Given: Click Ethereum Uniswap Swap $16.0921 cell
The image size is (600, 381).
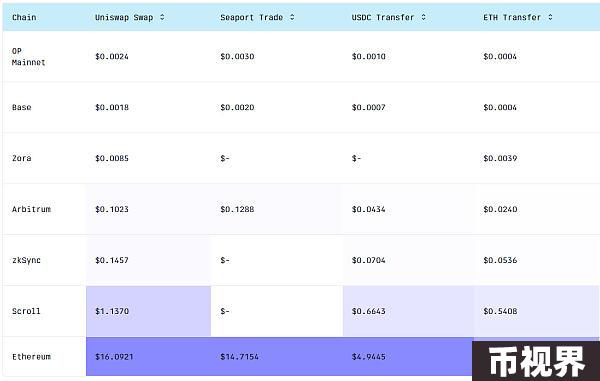Looking at the screenshot, I should 148,357.
